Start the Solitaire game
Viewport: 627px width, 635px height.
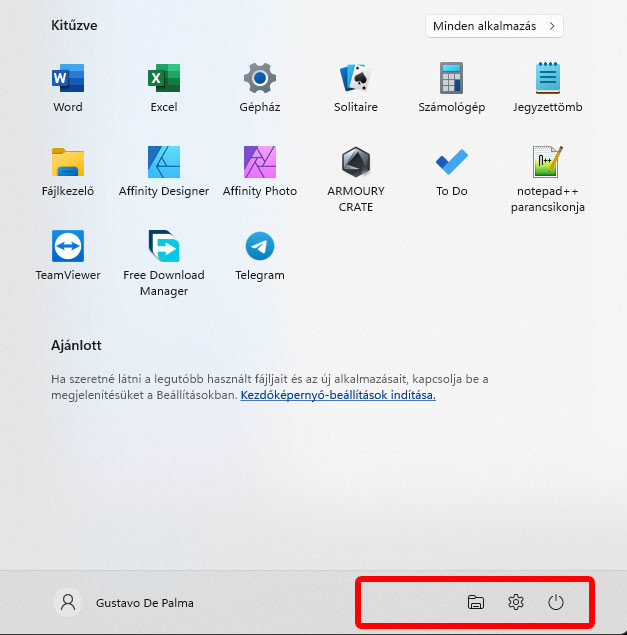pyautogui.click(x=356, y=79)
